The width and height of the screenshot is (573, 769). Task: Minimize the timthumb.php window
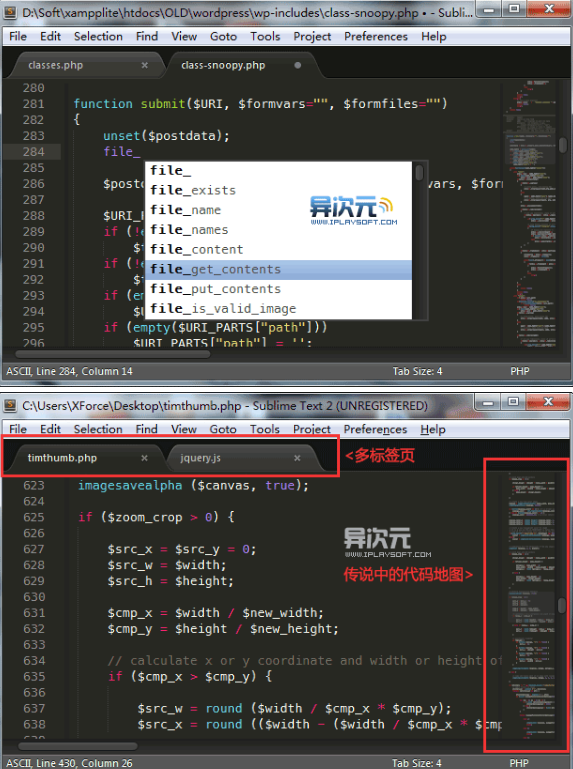[487, 403]
